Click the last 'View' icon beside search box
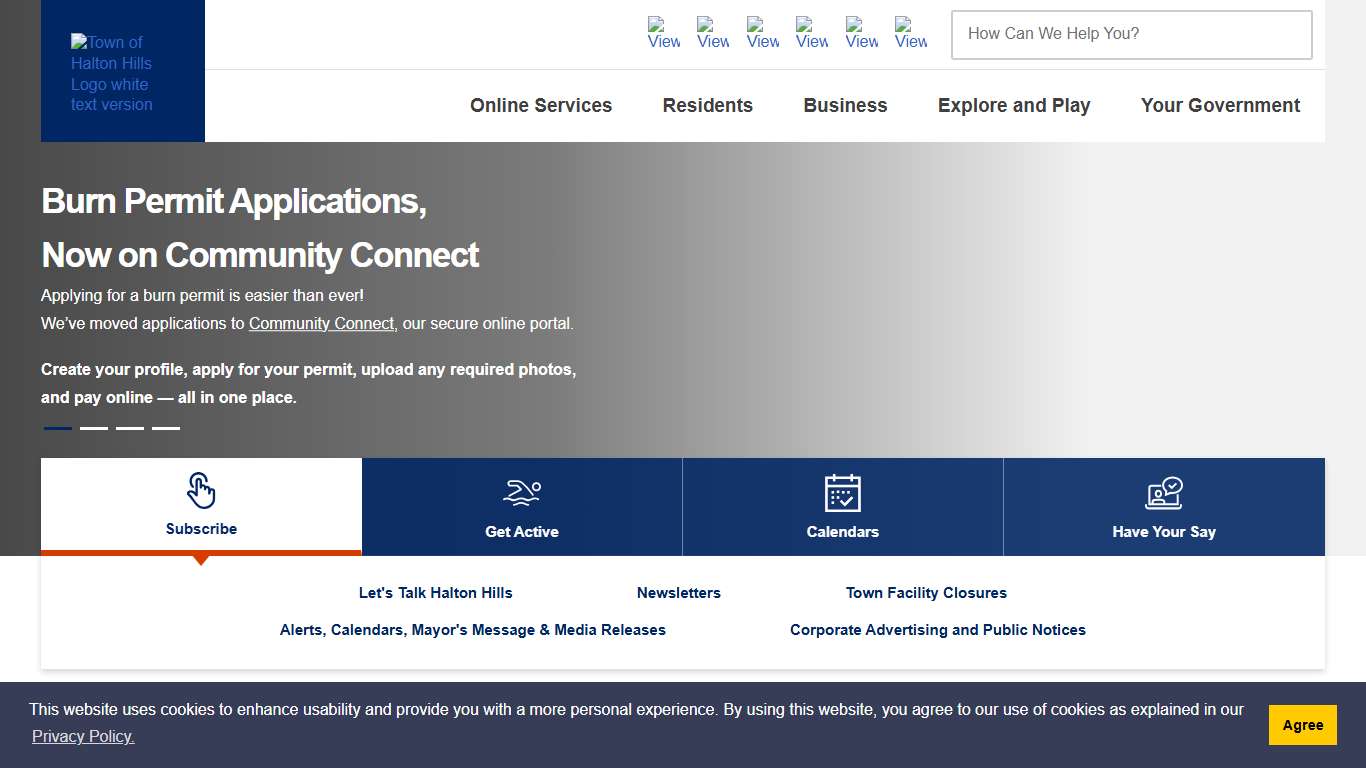Viewport: 1366px width, 768px height. coord(911,33)
